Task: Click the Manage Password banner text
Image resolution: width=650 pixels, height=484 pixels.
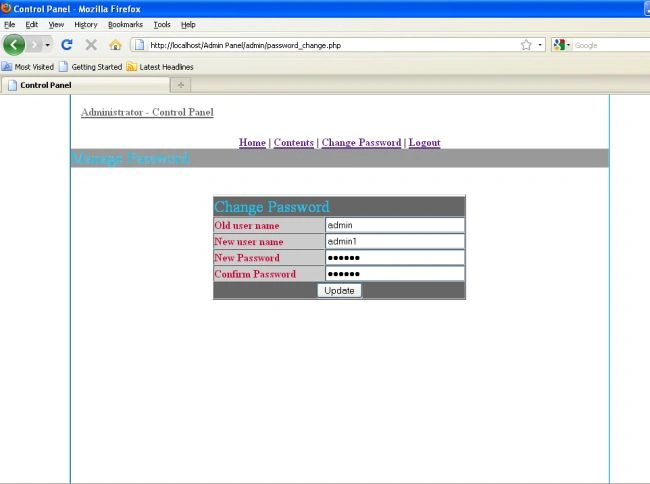Action: click(x=131, y=158)
